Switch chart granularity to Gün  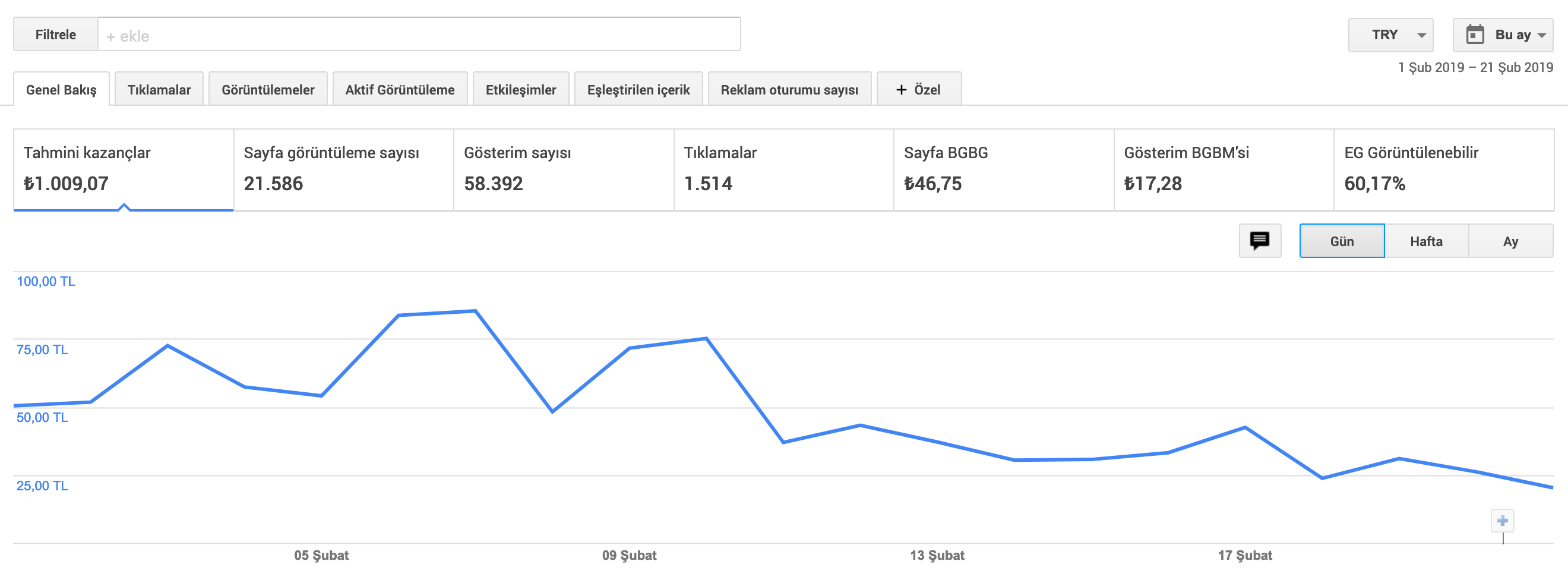1342,241
